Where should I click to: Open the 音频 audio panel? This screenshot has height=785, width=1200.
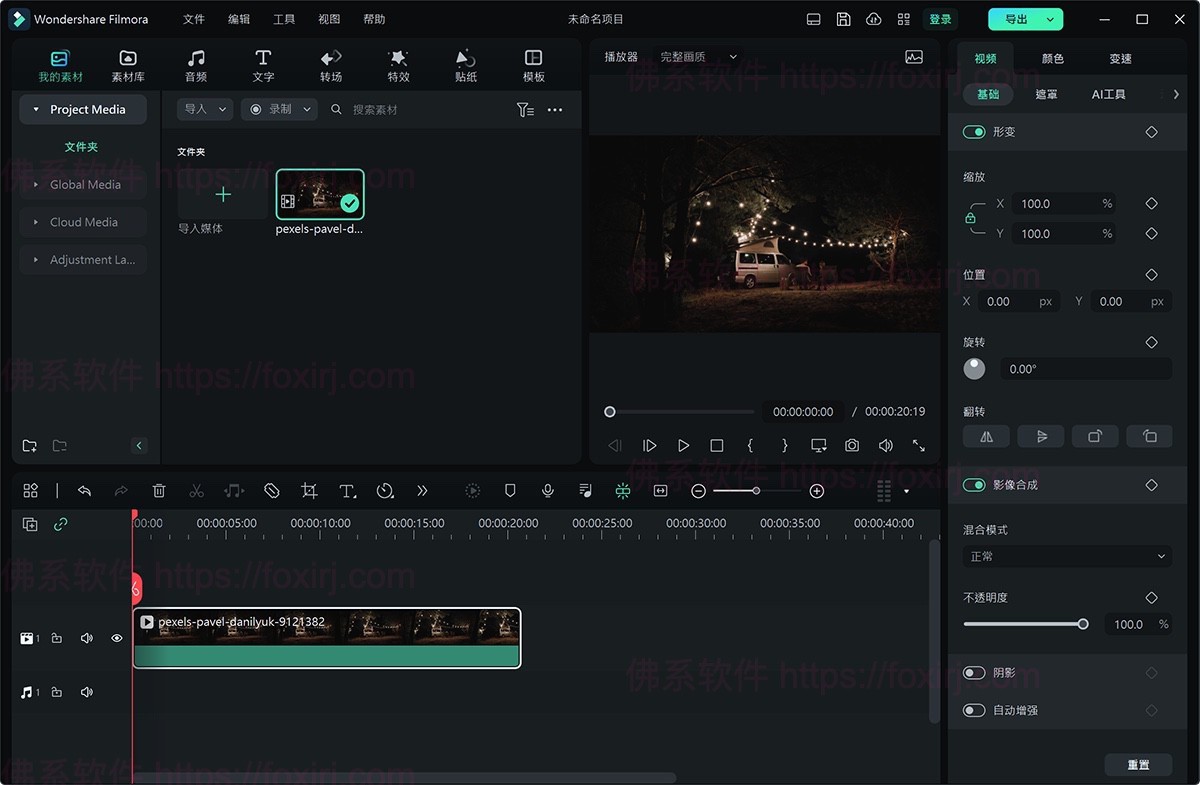[x=196, y=66]
